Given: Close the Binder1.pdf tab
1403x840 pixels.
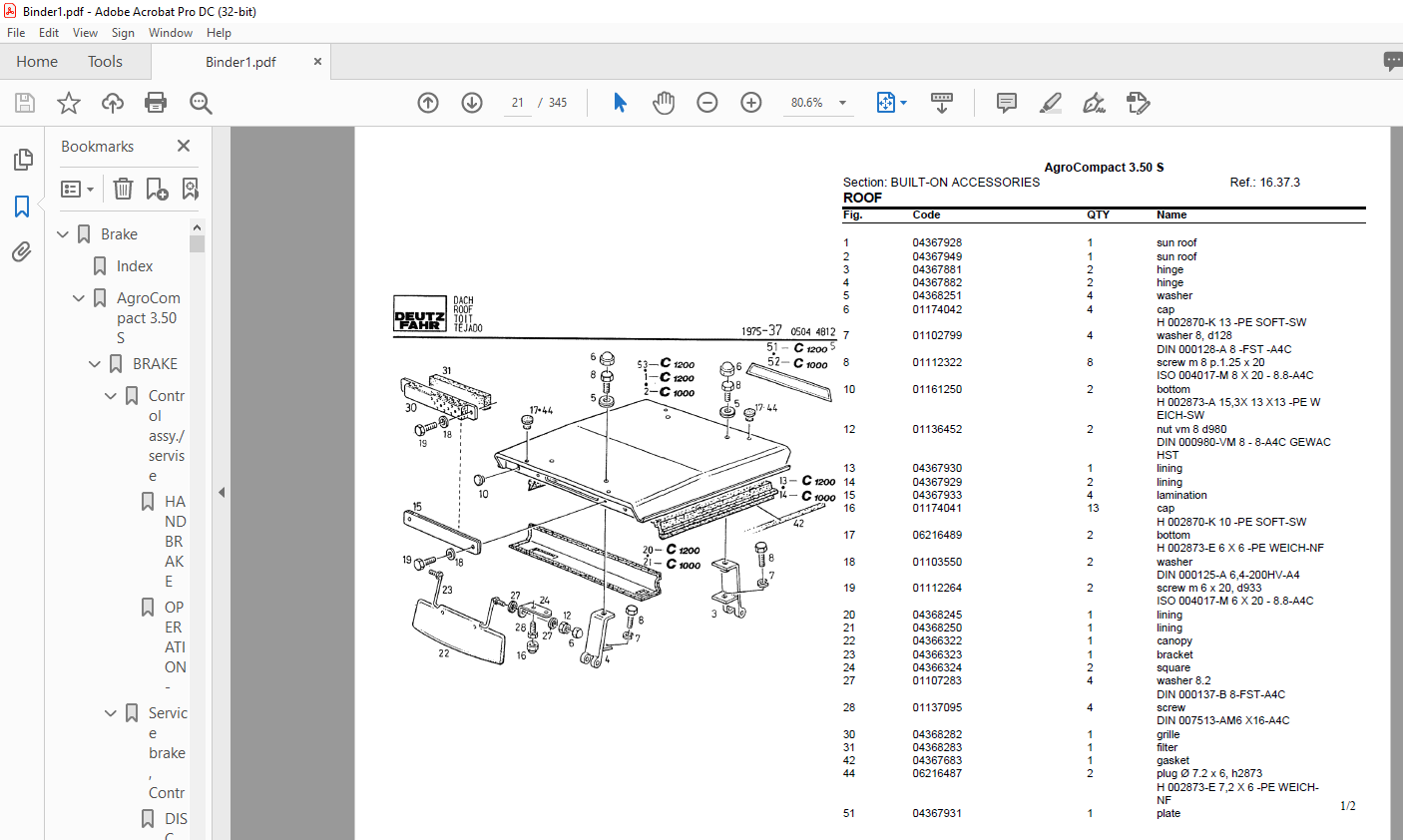Looking at the screenshot, I should point(317,61).
